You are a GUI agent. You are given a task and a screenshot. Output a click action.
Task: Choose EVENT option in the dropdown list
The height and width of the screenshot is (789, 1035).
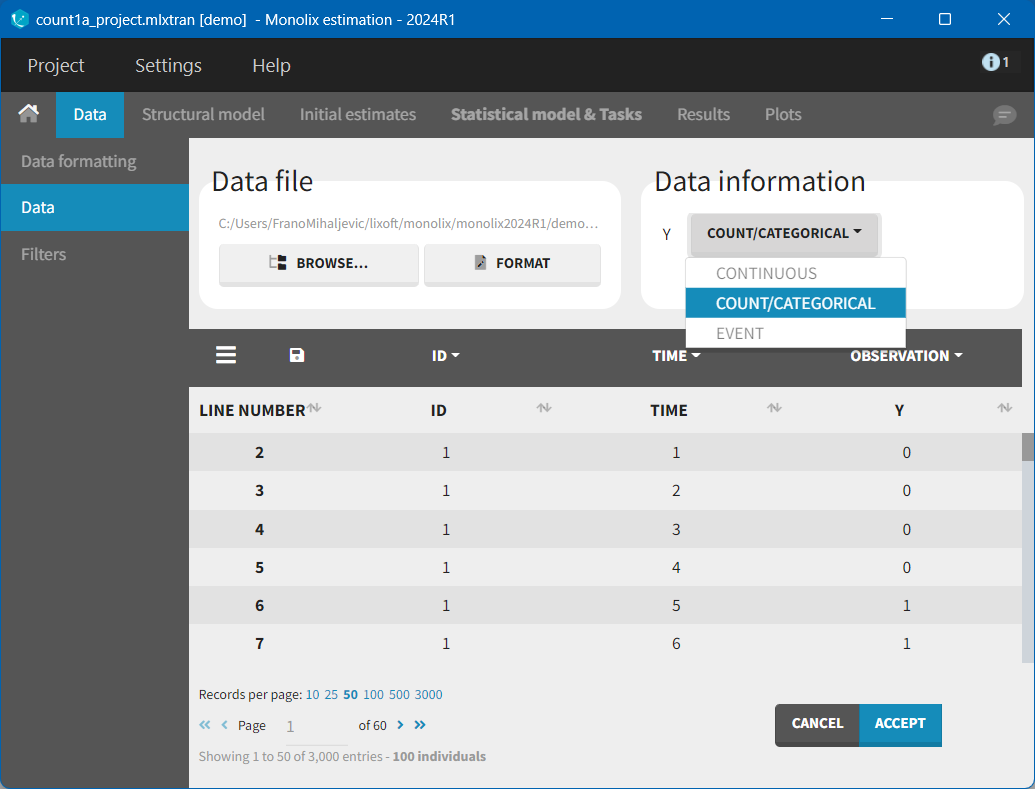[x=740, y=333]
